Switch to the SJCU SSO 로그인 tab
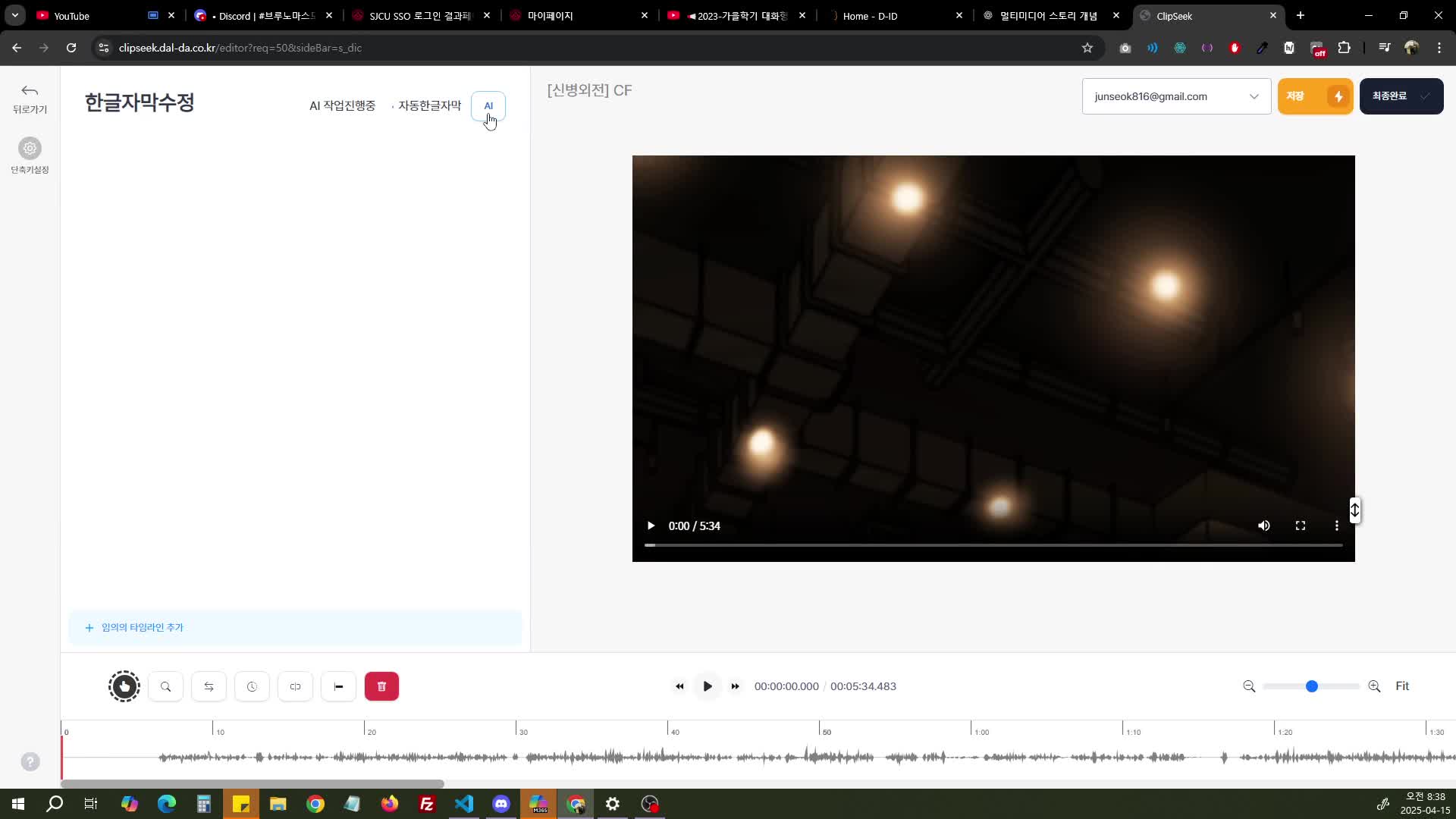This screenshot has height=819, width=1456. coord(421,16)
